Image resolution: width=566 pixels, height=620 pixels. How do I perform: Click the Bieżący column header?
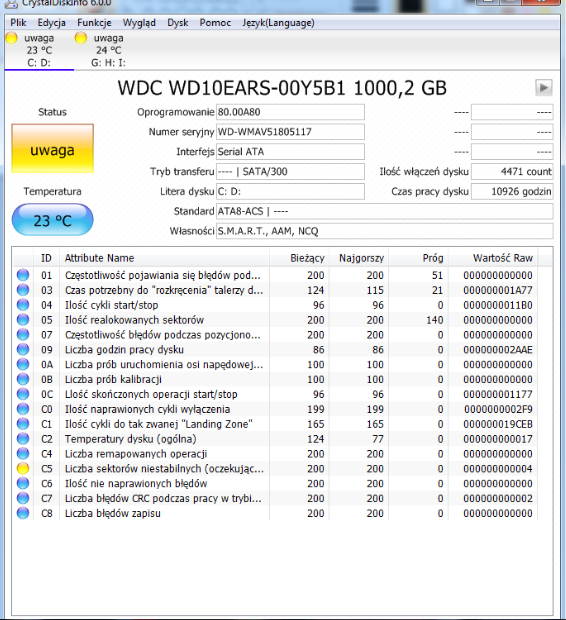299,258
